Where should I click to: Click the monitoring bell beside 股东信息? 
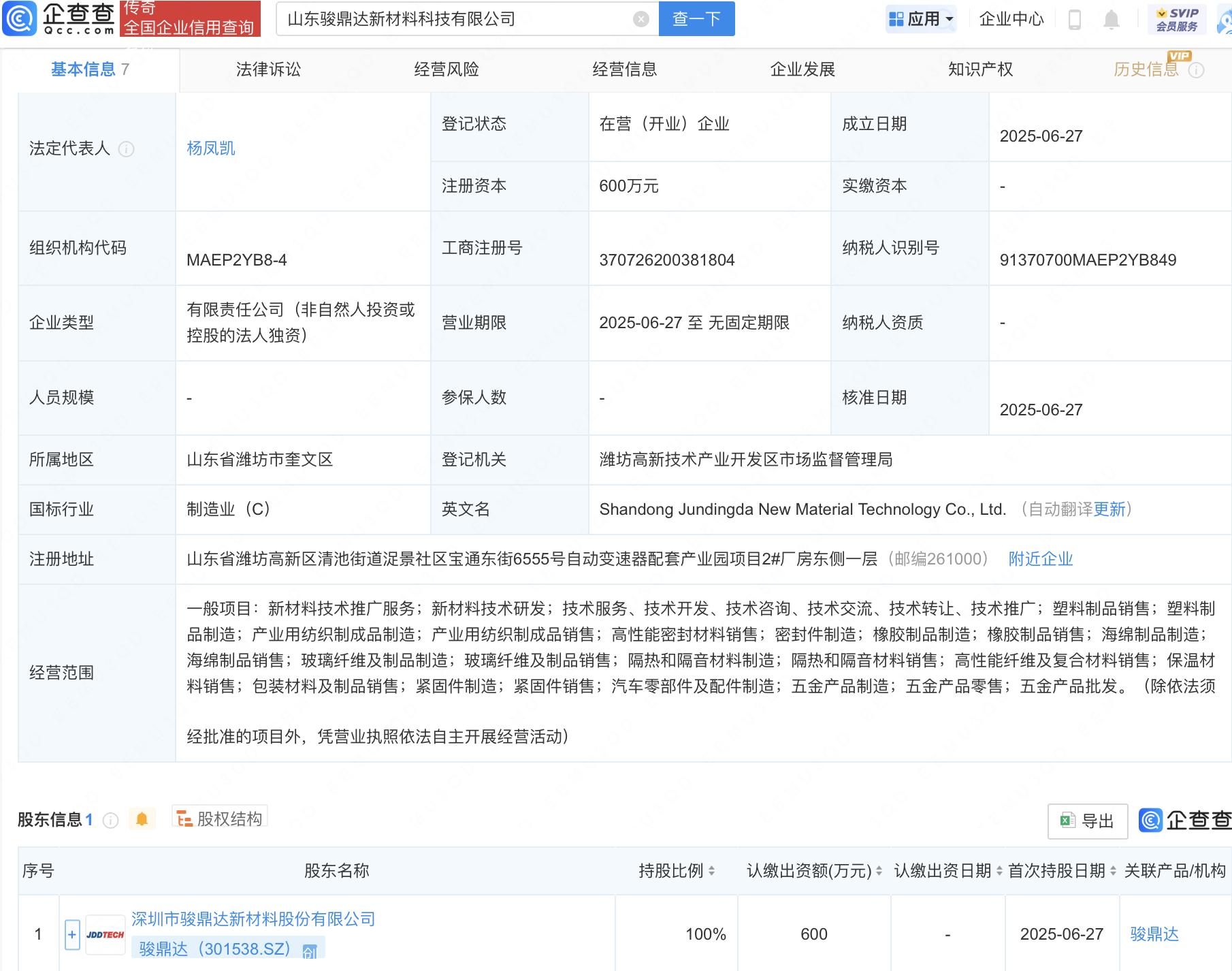pyautogui.click(x=142, y=819)
